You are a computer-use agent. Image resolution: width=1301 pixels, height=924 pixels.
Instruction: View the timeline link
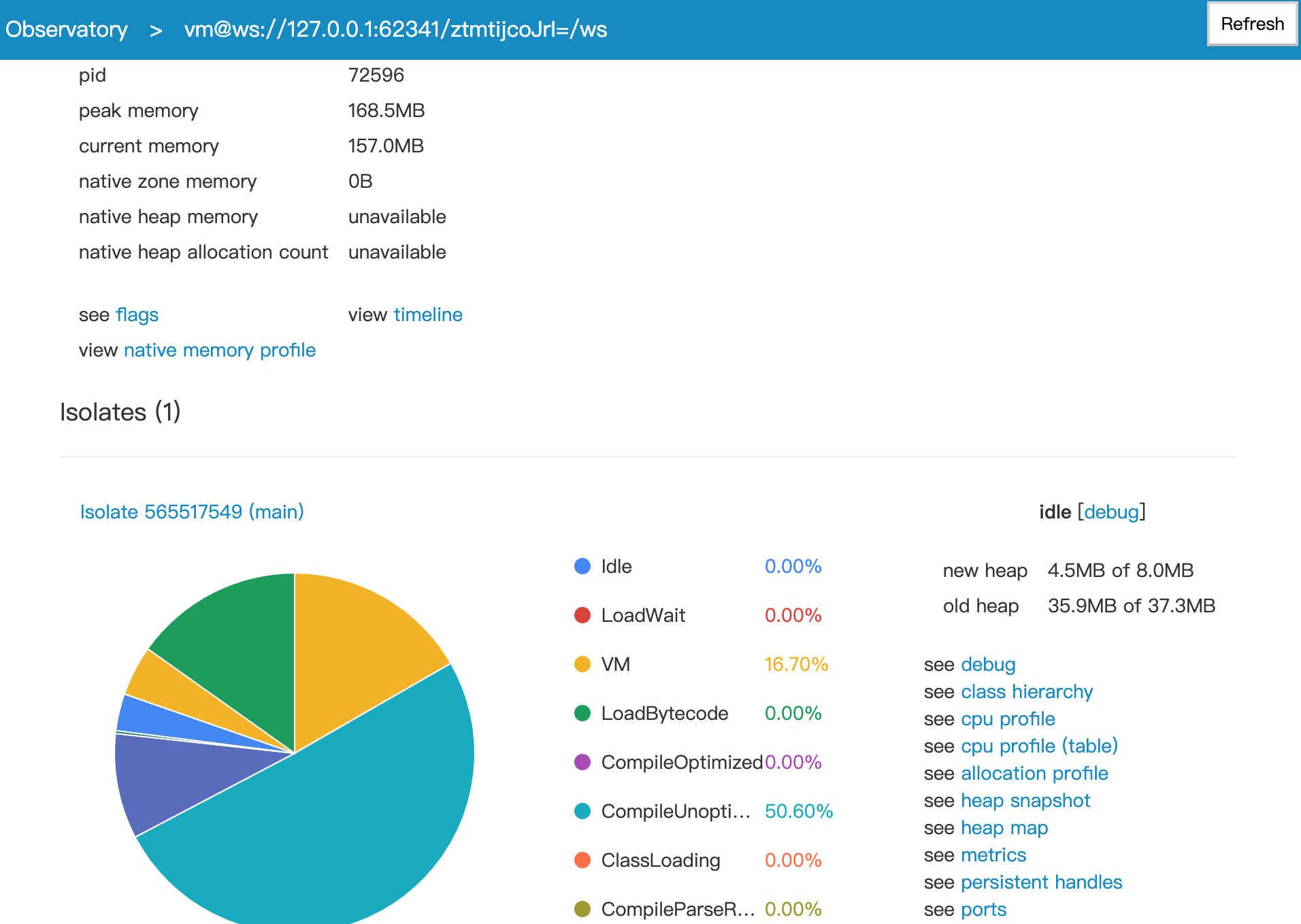(428, 314)
